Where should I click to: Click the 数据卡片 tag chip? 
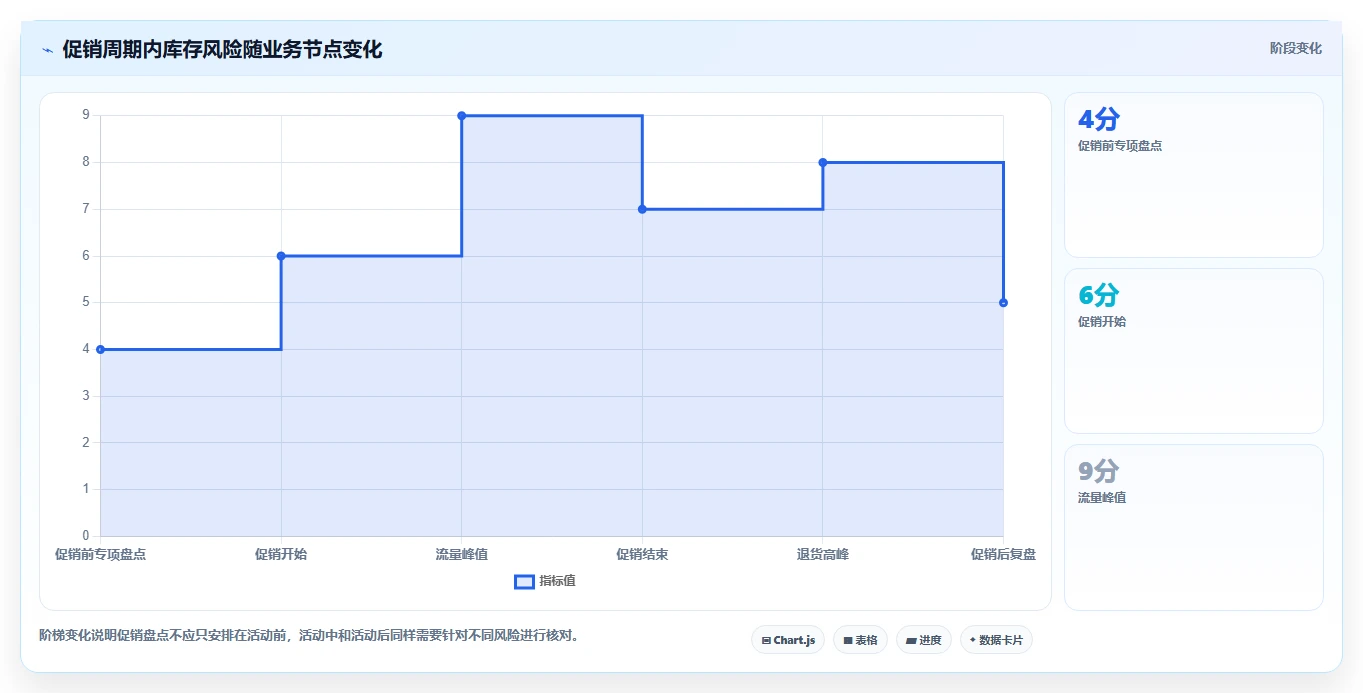click(x=996, y=640)
